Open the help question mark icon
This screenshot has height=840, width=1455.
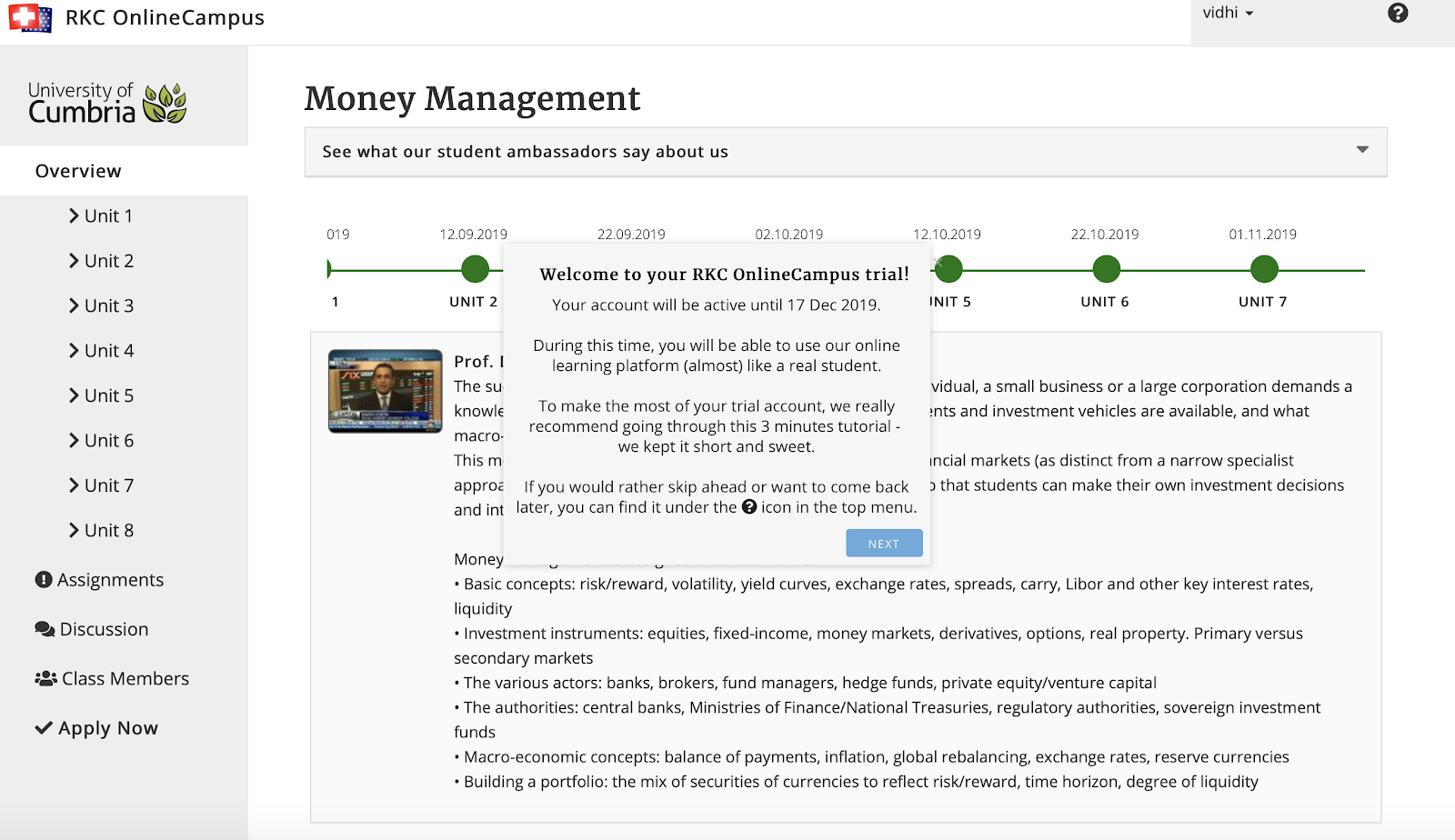tap(1398, 13)
